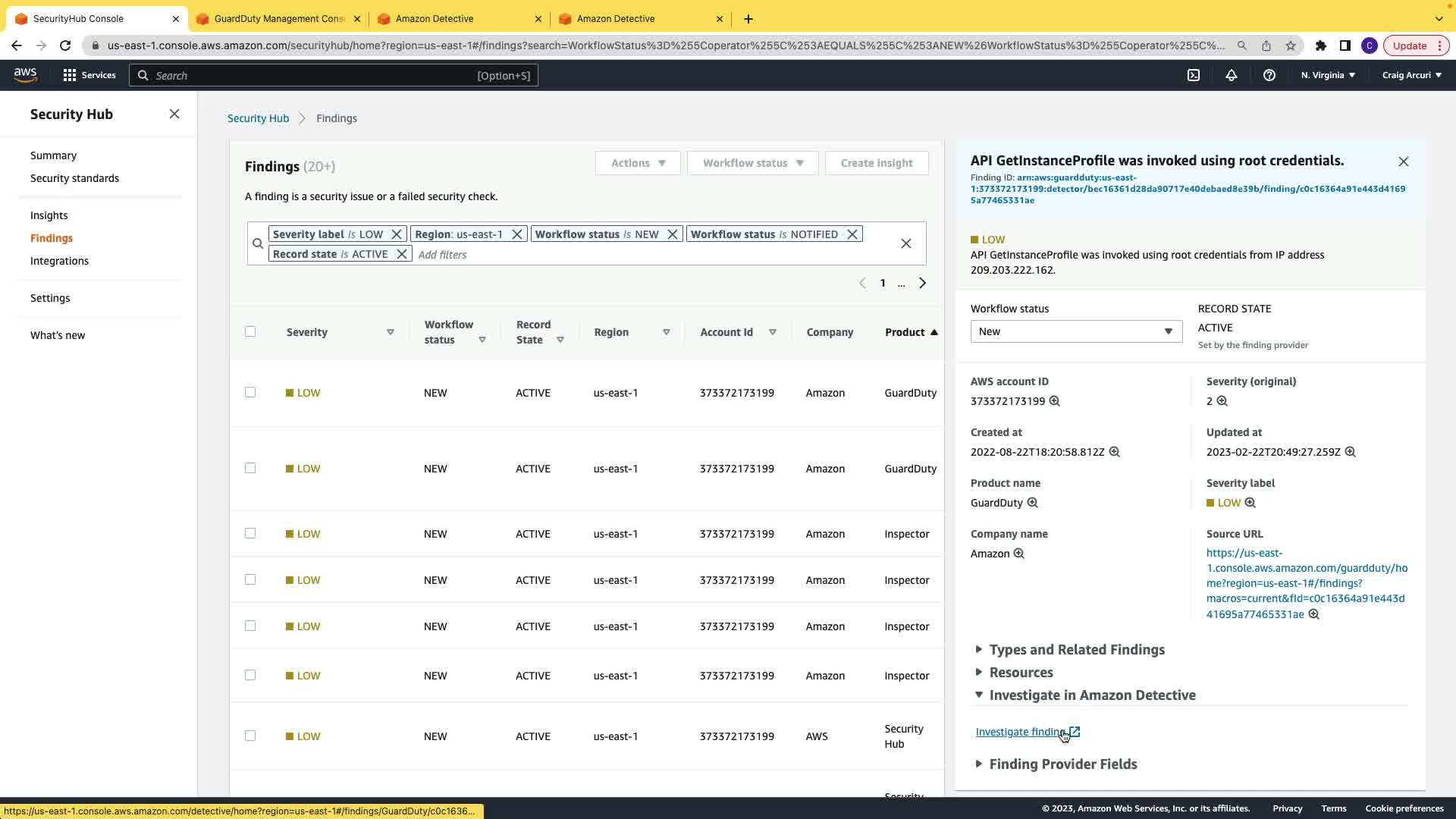This screenshot has width=1456, height=819.
Task: Go to next findings page arrow
Action: [x=923, y=283]
